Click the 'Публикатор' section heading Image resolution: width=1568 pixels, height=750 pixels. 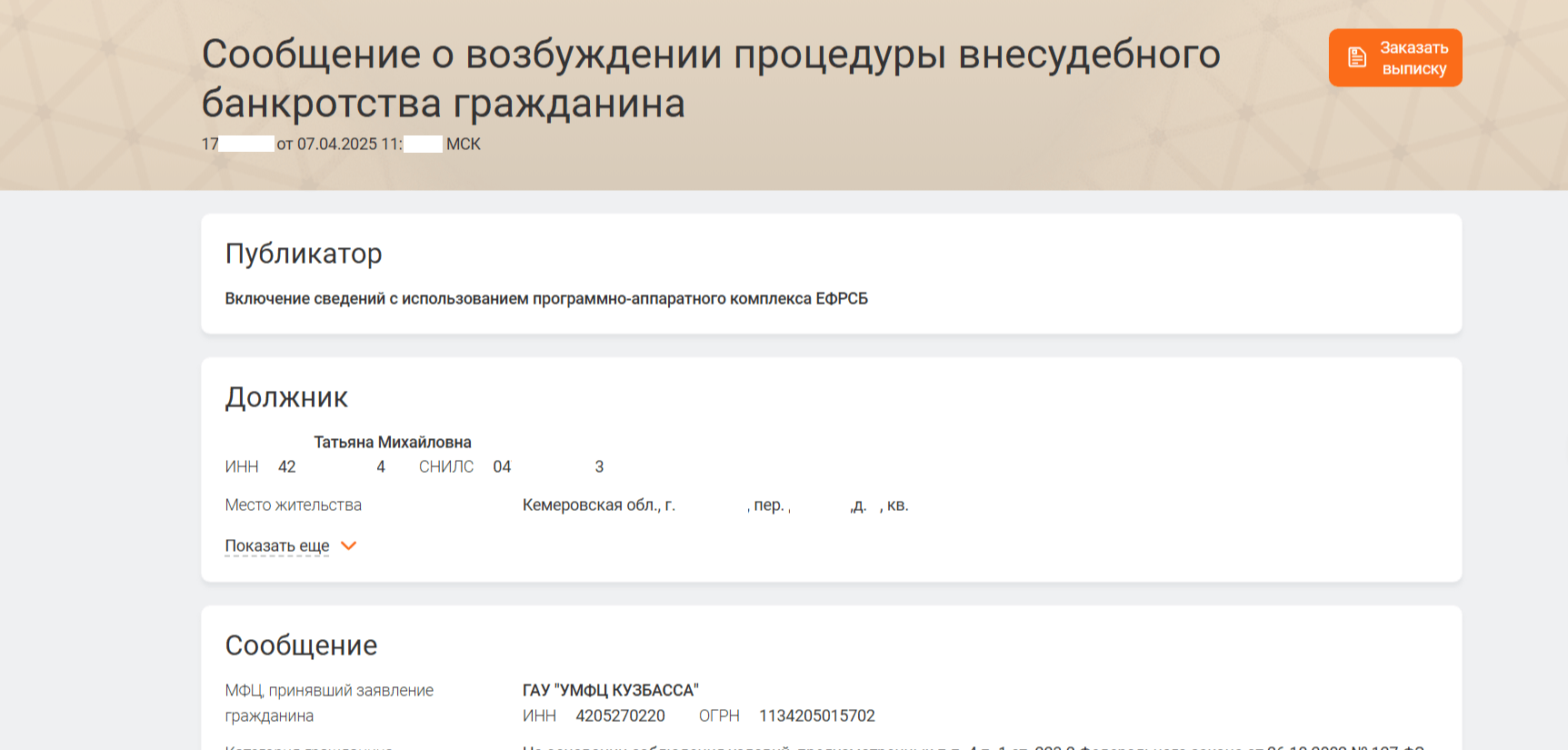coord(304,254)
